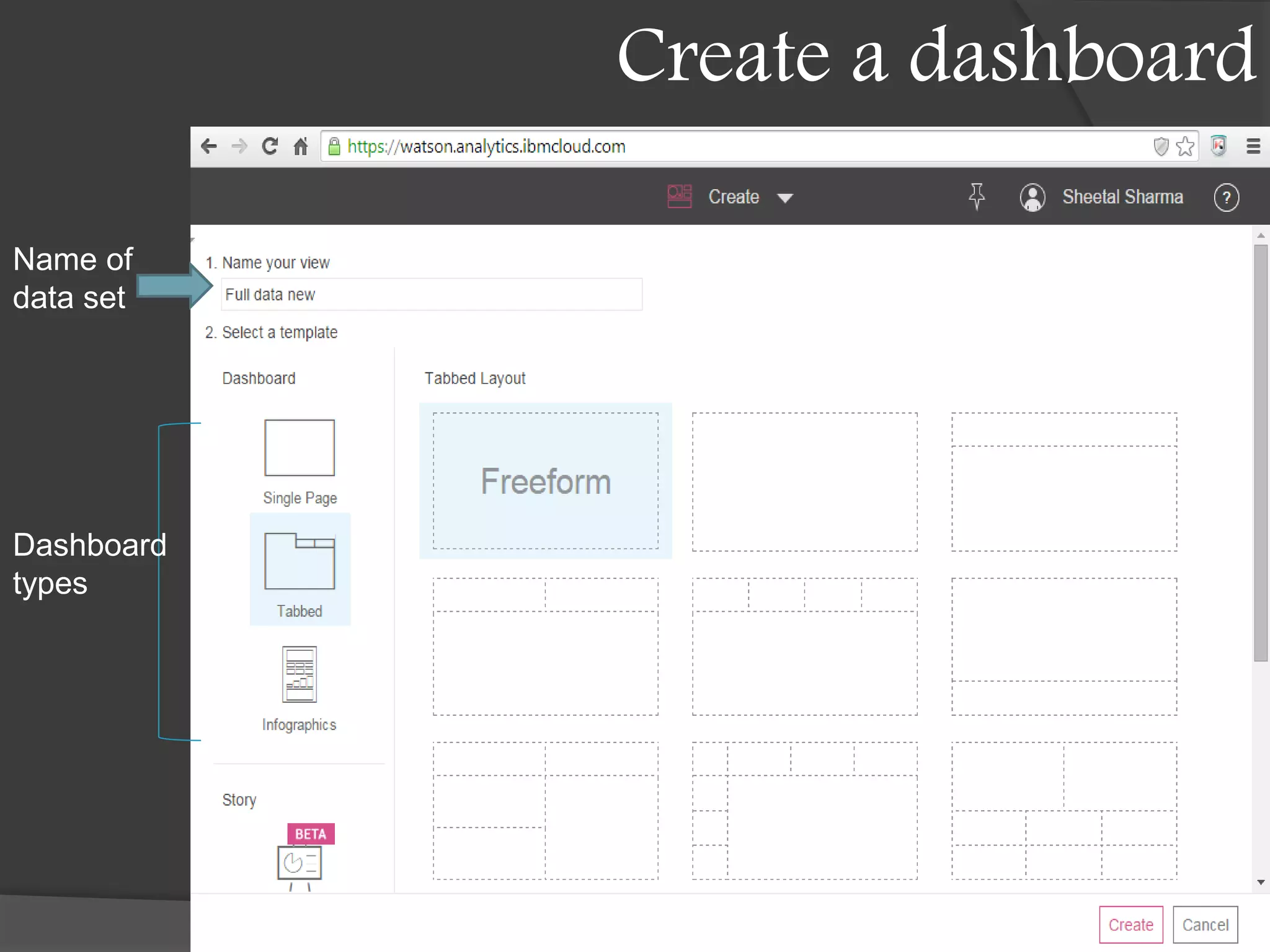This screenshot has height=952, width=1270.
Task: Open the Sheetal Sharma account menu
Action: 1122,196
